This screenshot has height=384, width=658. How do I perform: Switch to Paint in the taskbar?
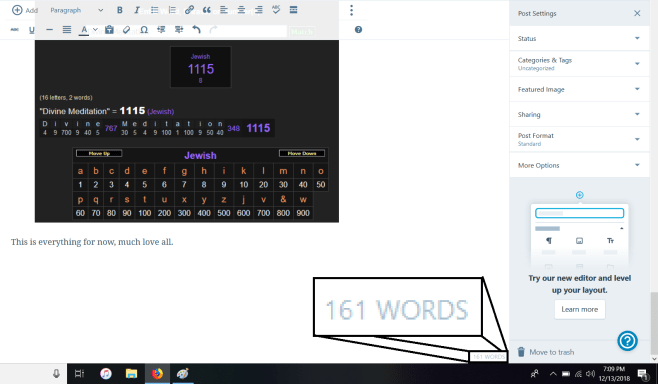183,374
